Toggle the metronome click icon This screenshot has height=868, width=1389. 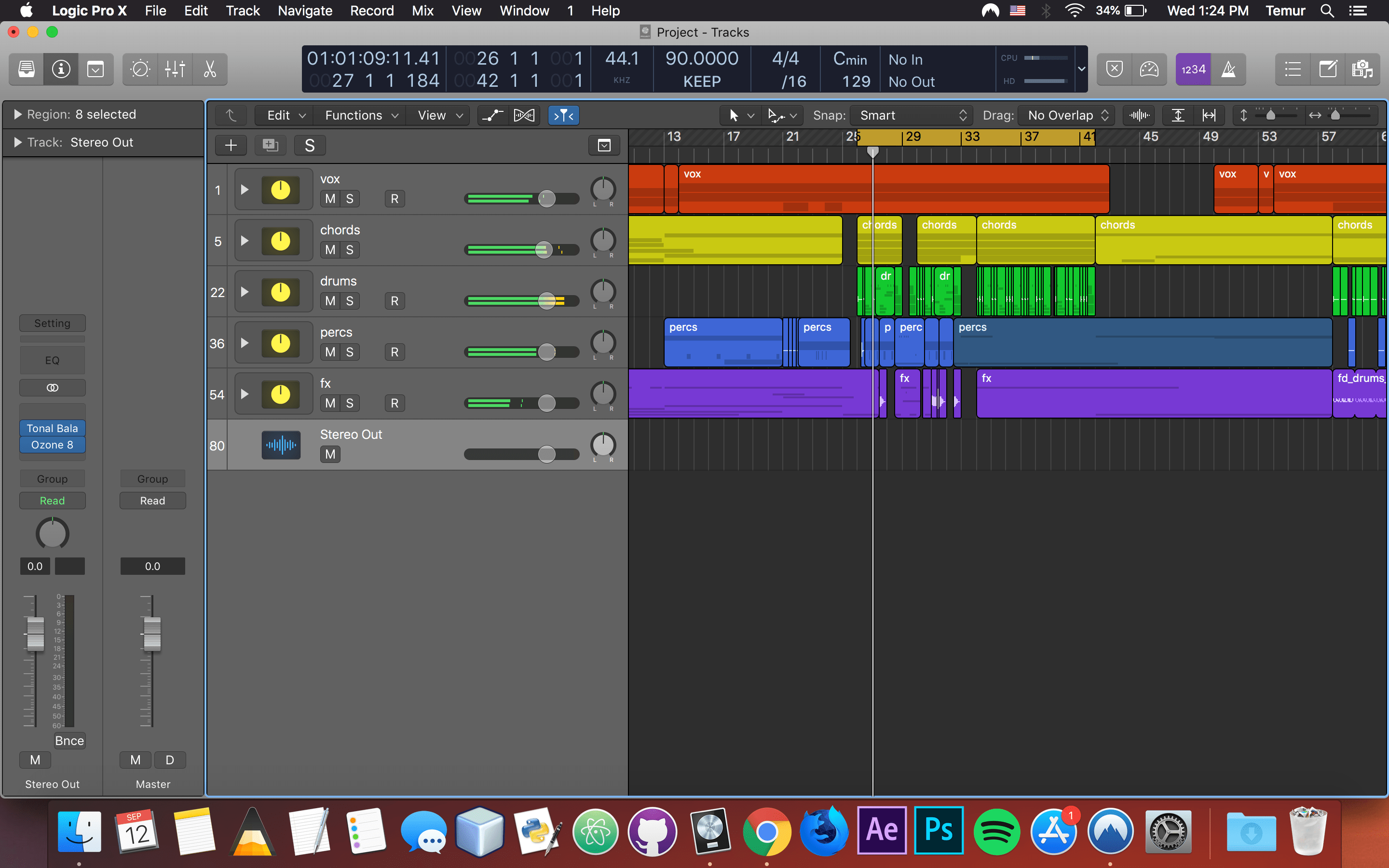pyautogui.click(x=1228, y=69)
